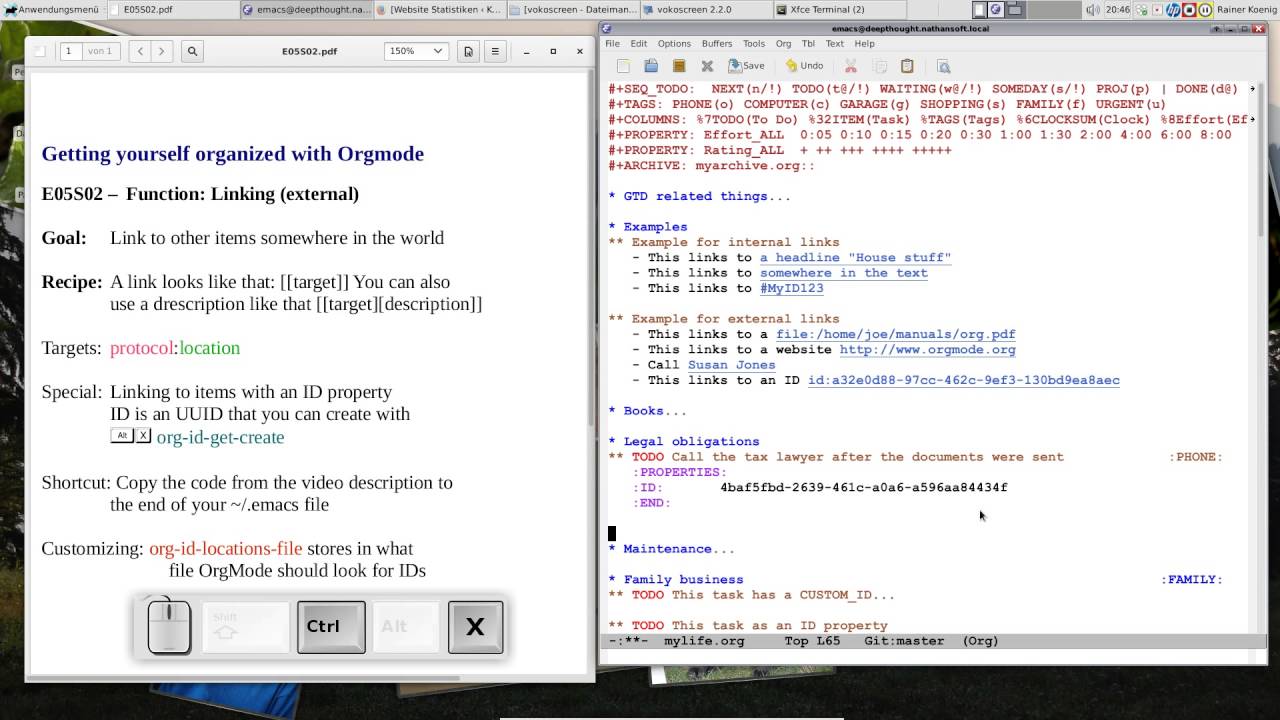Expand 'TODO This task has a CUSTOM_ID...' heading

coord(751,595)
